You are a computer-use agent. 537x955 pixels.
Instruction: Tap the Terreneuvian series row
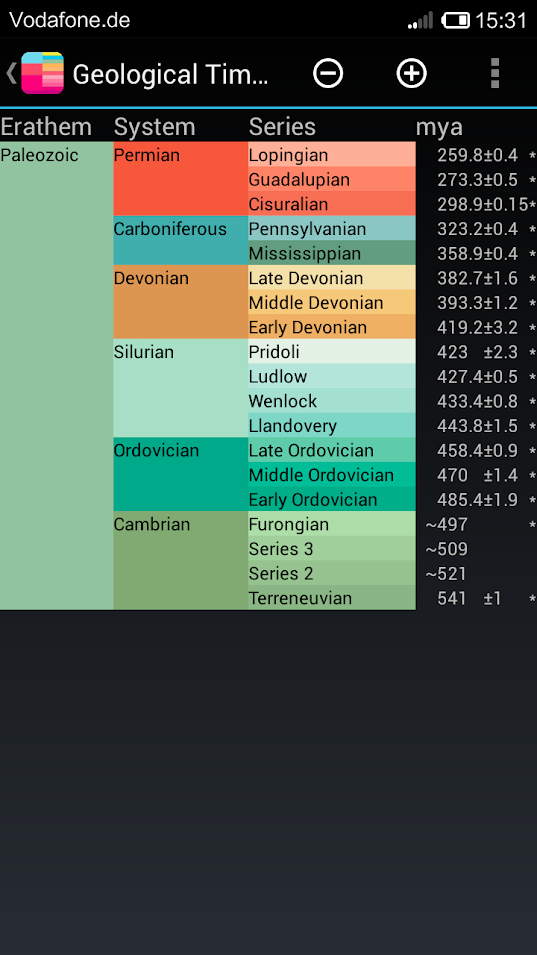pyautogui.click(x=332, y=597)
